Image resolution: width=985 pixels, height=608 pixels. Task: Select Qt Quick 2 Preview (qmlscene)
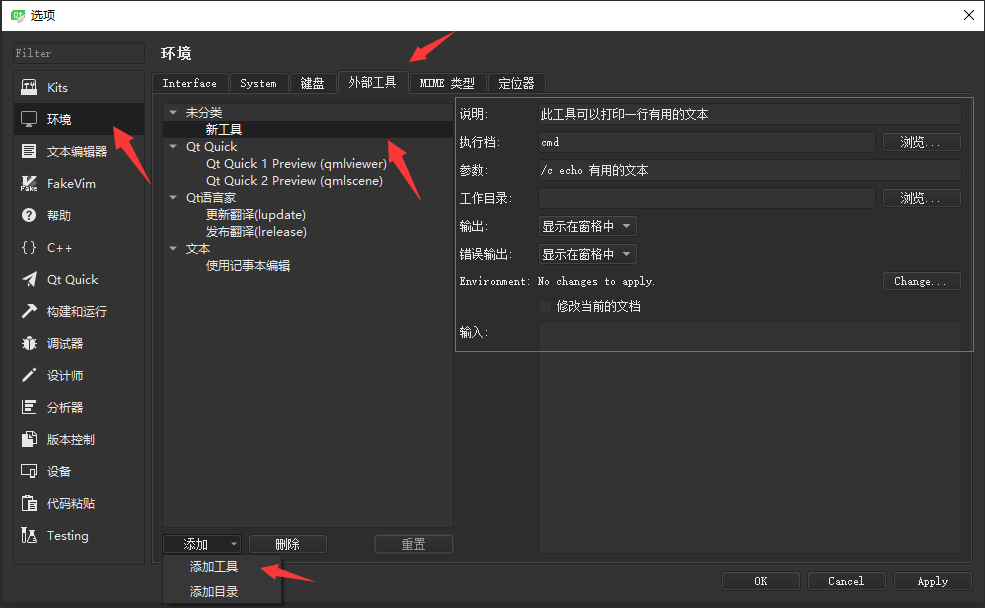click(294, 180)
